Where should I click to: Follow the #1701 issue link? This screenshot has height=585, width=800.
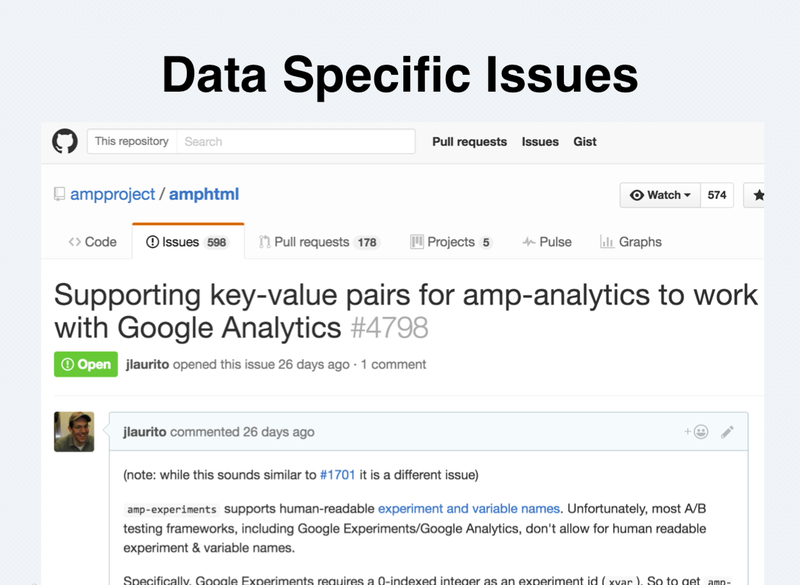(337, 475)
